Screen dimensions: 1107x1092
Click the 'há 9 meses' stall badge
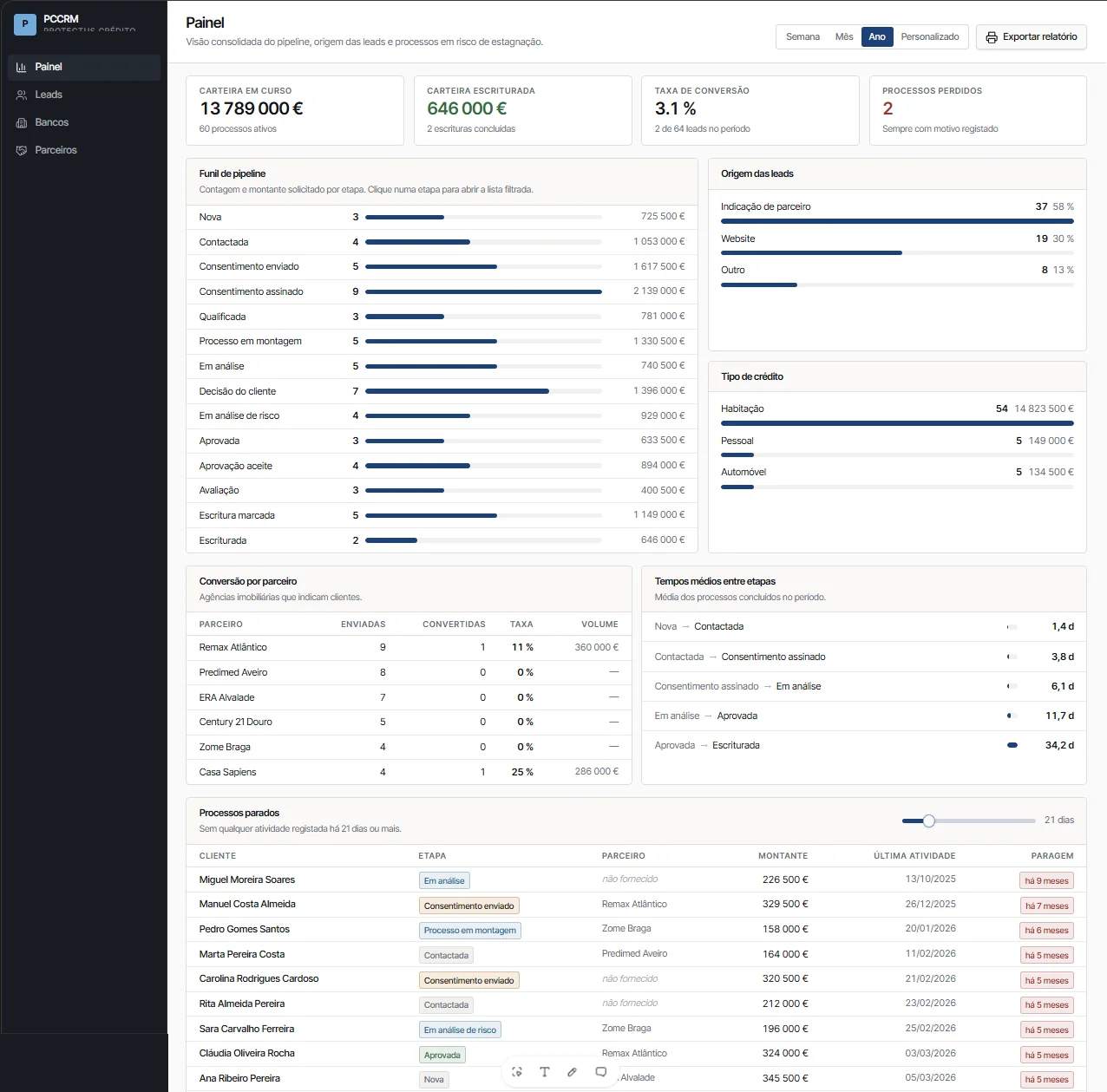click(x=1046, y=880)
